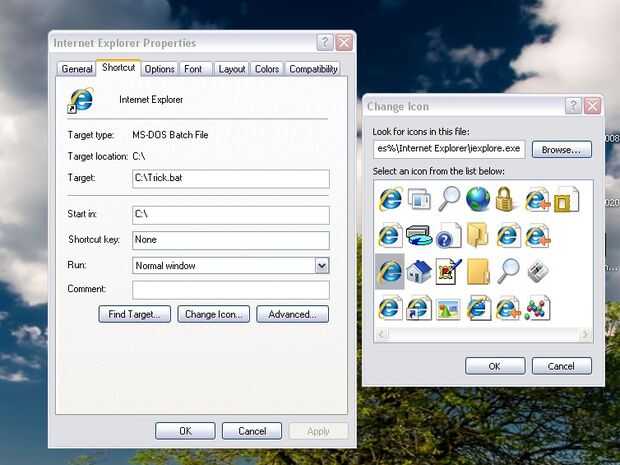The width and height of the screenshot is (620, 465).
Task: Click the Start in field
Action: pyautogui.click(x=231, y=215)
